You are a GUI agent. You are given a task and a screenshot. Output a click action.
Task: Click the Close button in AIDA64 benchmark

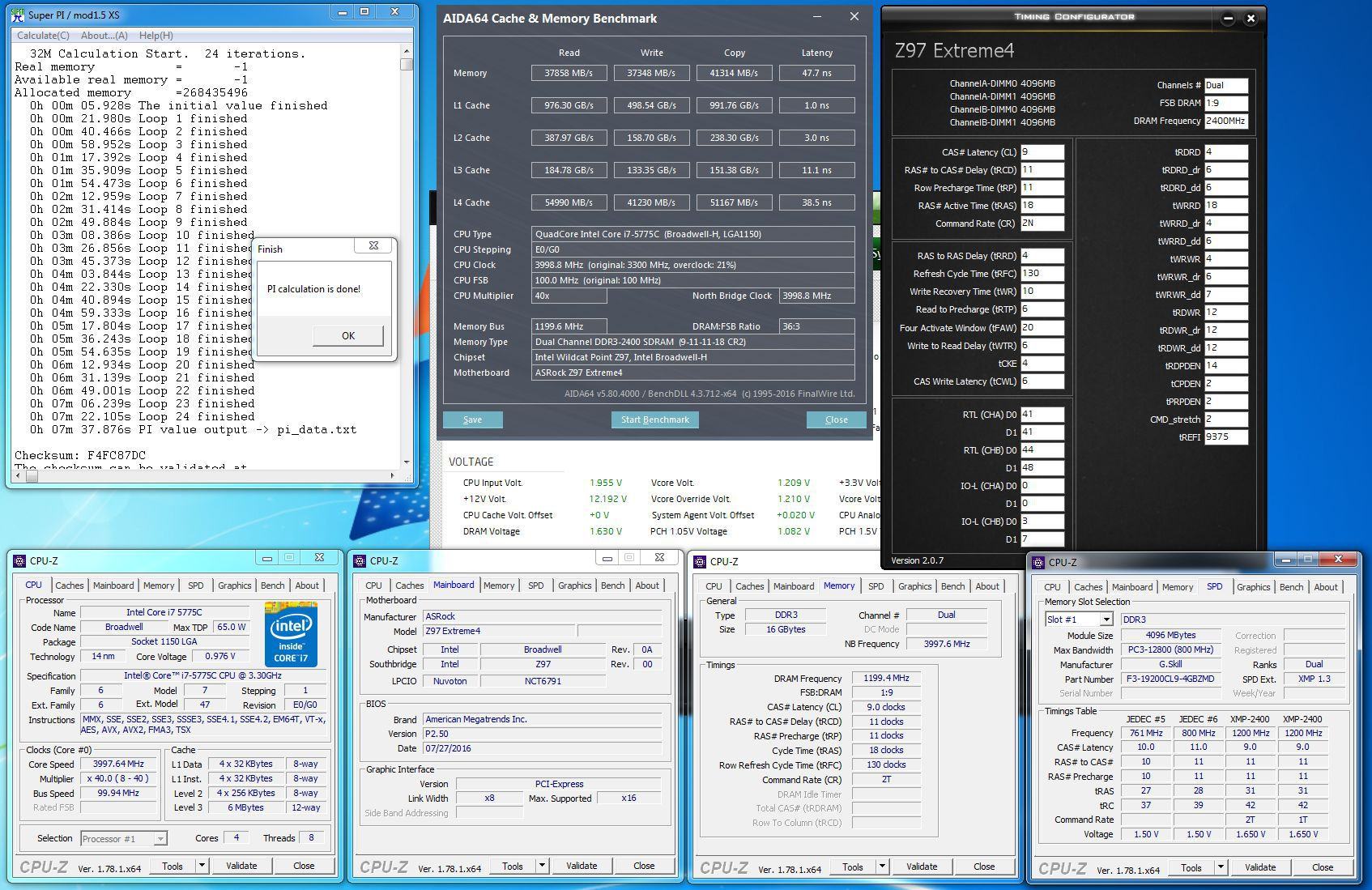click(837, 419)
